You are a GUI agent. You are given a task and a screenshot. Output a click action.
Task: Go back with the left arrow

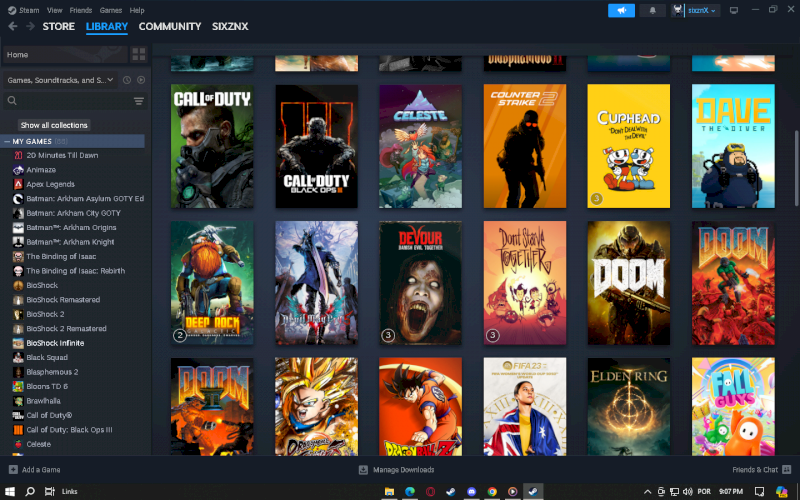coord(13,27)
